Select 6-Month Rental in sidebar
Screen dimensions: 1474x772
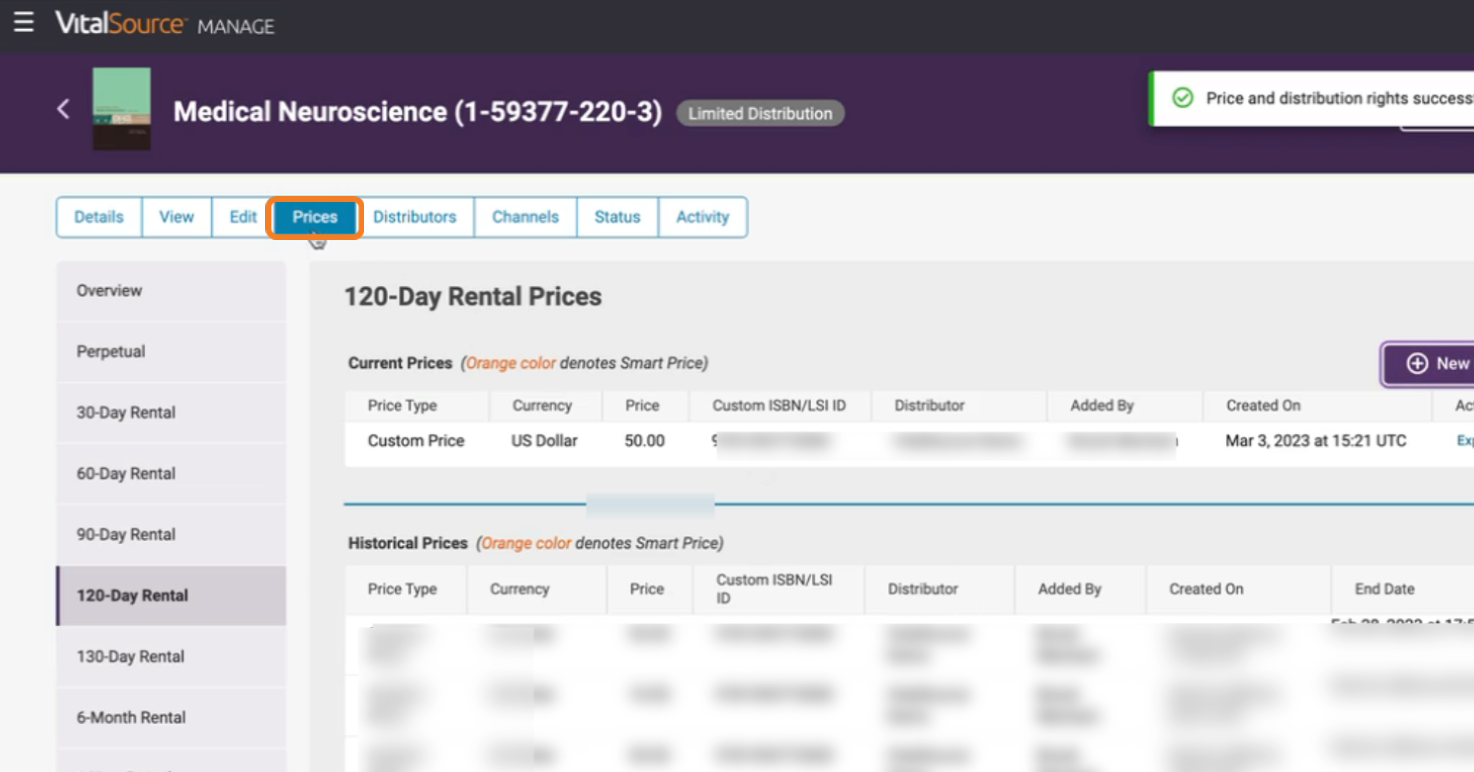coord(171,718)
